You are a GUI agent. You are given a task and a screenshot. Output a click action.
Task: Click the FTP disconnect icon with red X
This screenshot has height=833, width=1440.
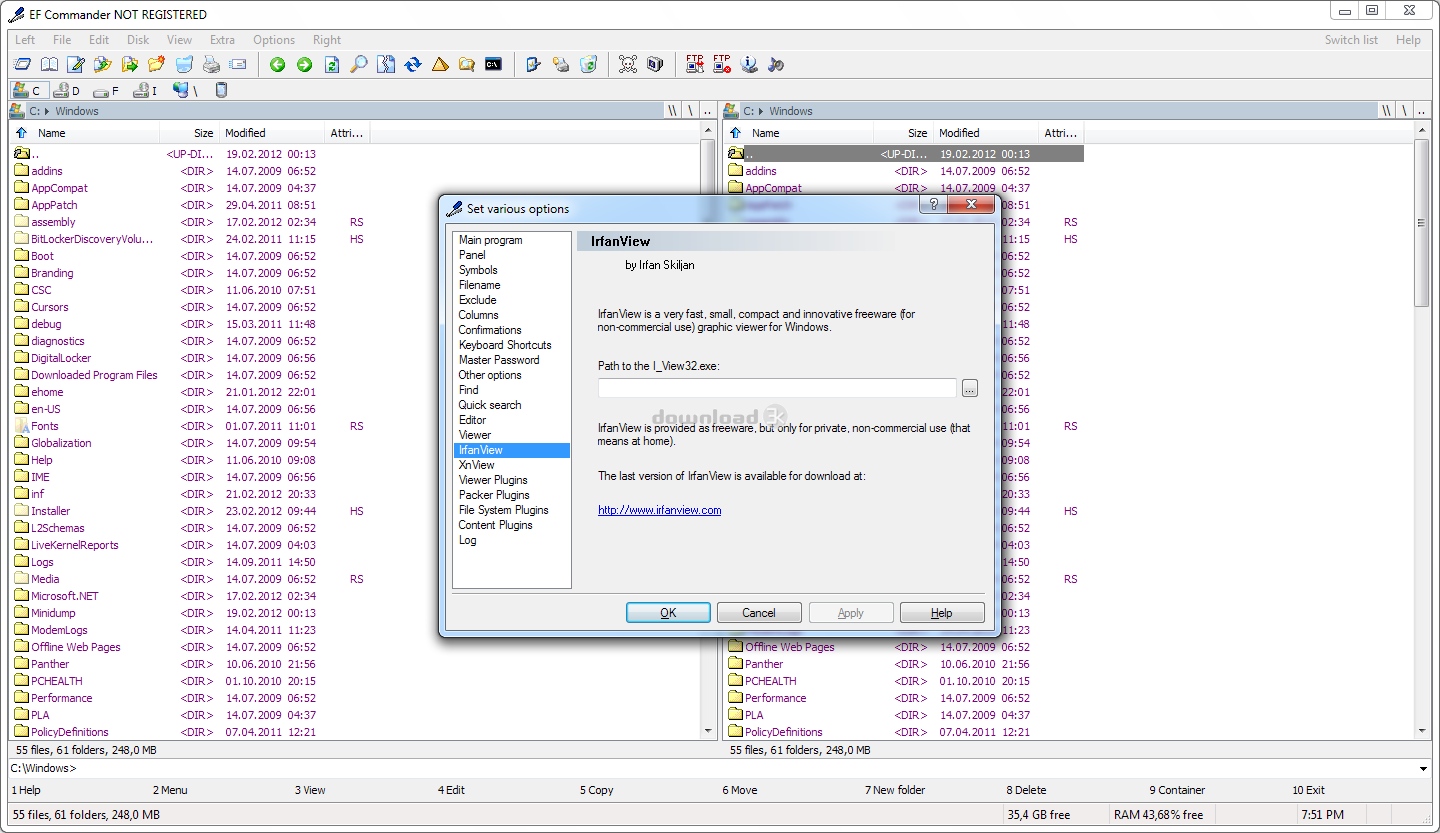click(722, 65)
